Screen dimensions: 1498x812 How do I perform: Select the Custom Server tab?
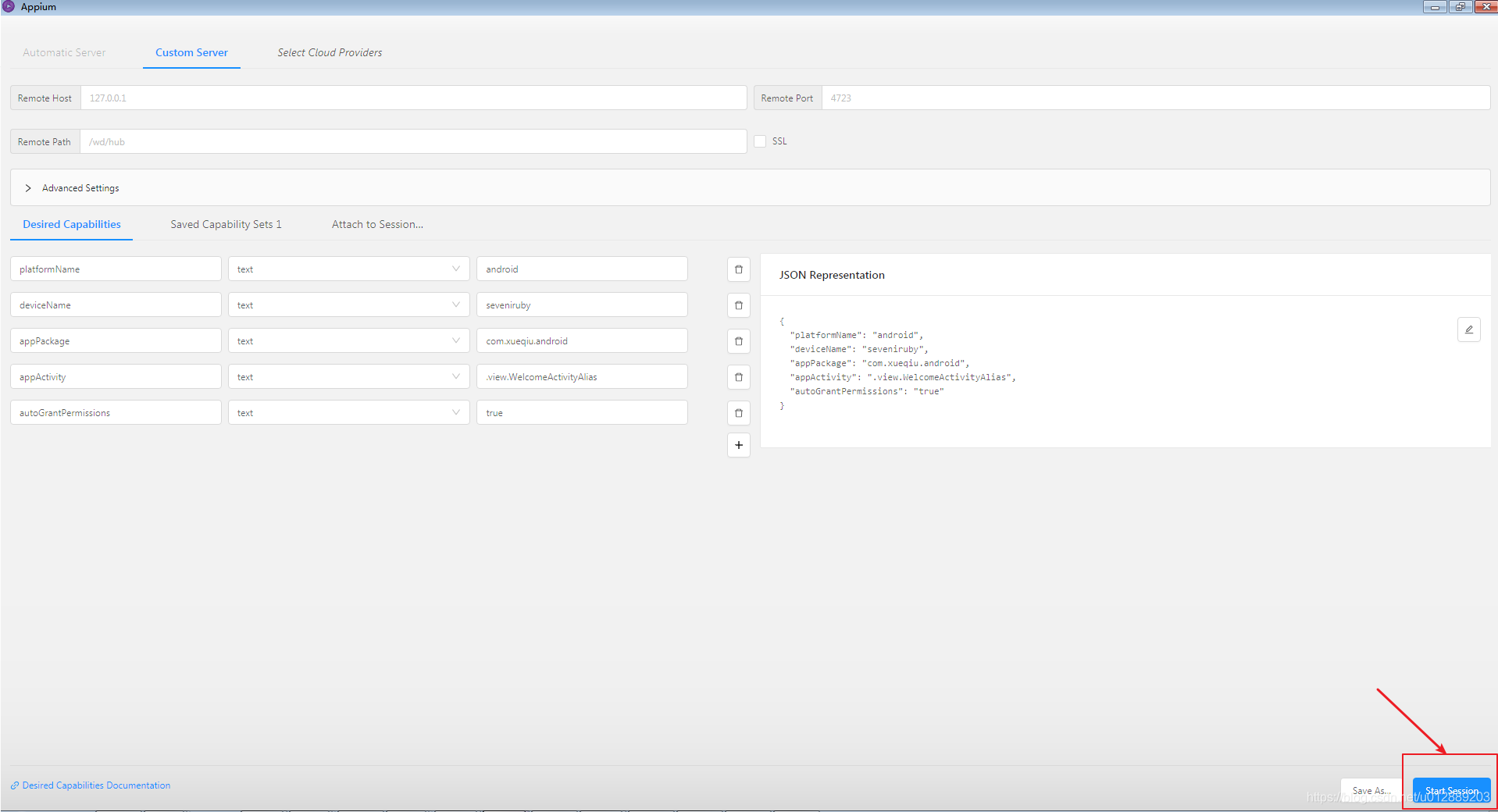coord(191,52)
